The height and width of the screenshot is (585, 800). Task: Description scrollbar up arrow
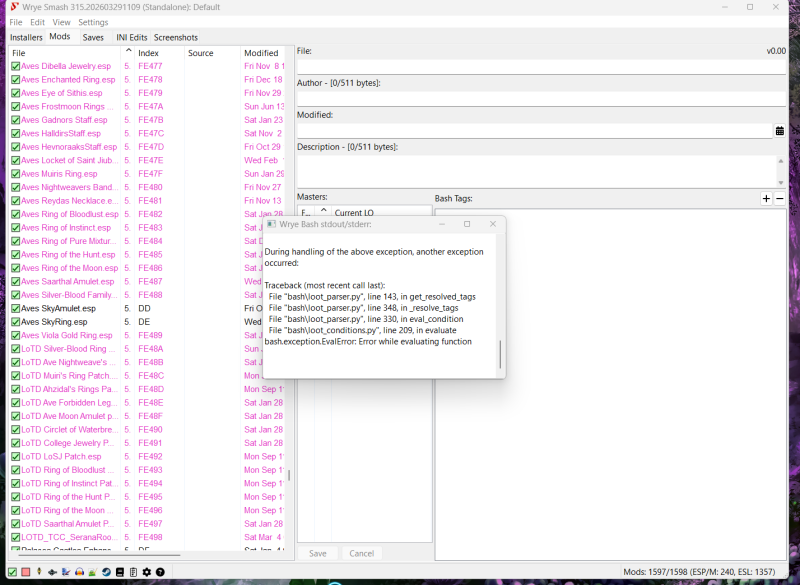click(781, 161)
